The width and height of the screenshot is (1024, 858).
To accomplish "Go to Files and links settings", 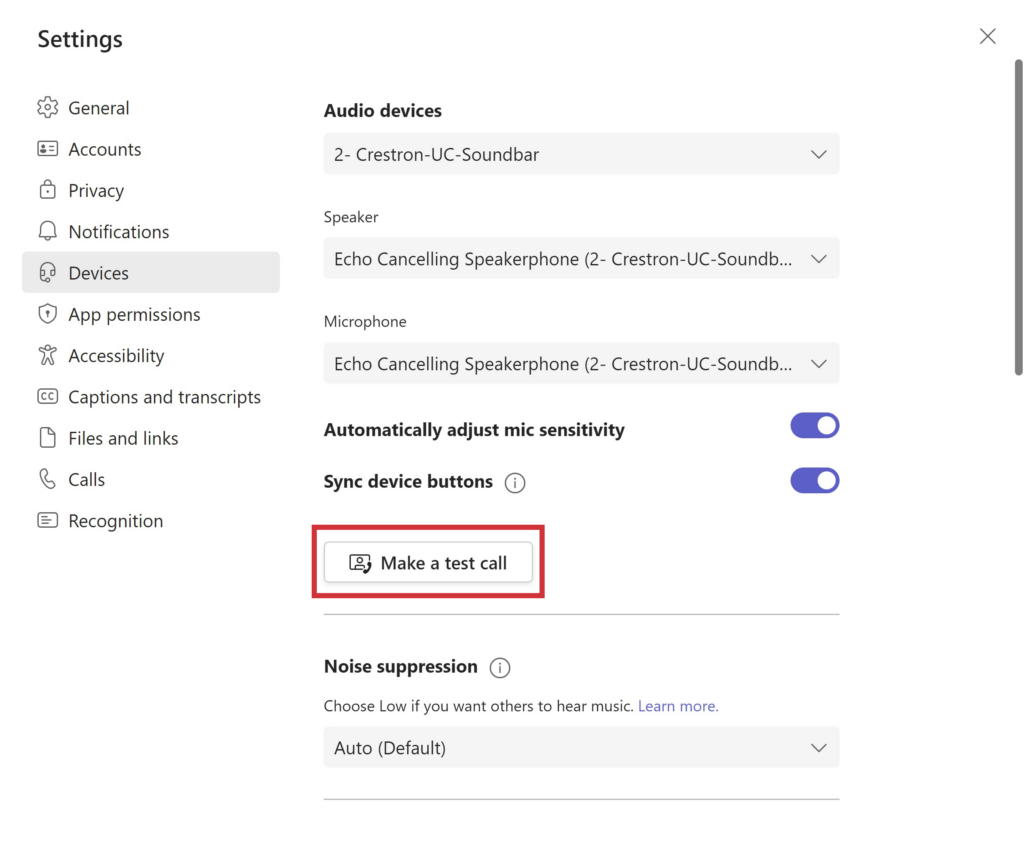I will click(x=151, y=437).
